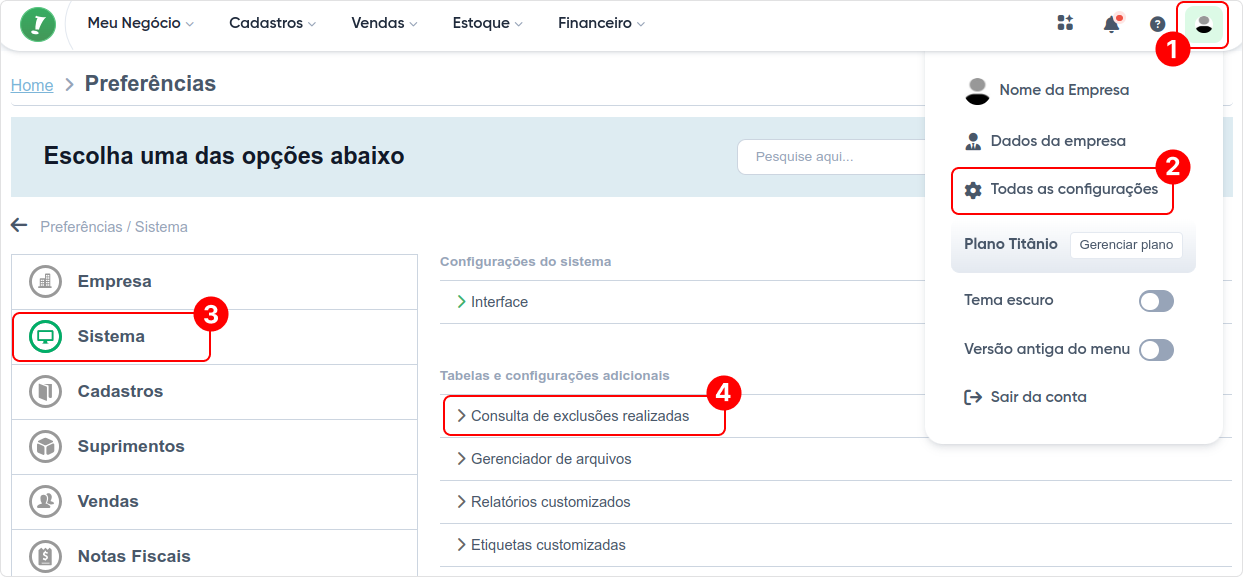The width and height of the screenshot is (1243, 577).
Task: Expand Gerenciador de arquivos
Action: tap(836, 459)
